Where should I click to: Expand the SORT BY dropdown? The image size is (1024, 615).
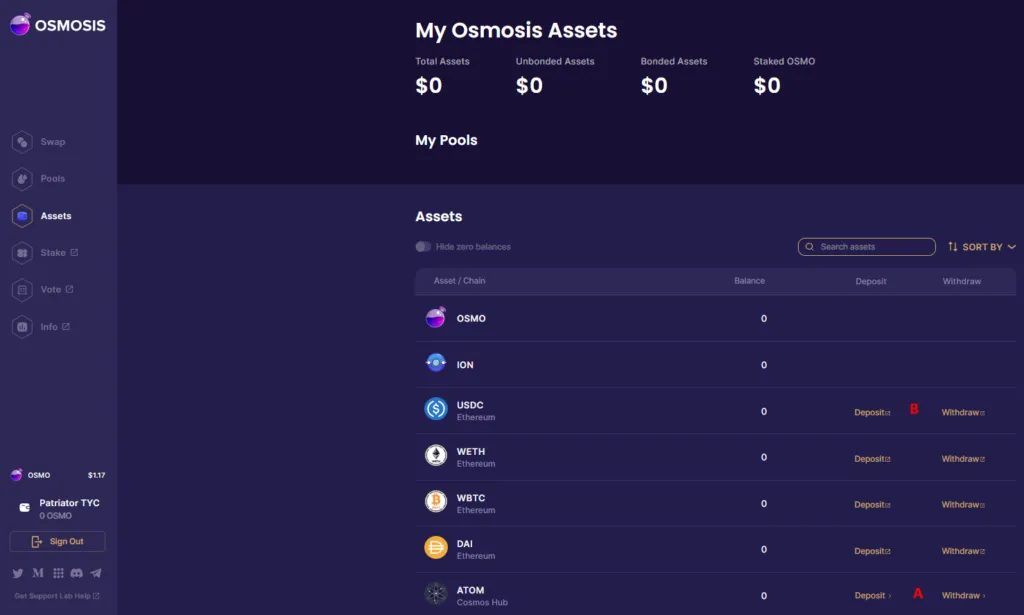point(982,247)
